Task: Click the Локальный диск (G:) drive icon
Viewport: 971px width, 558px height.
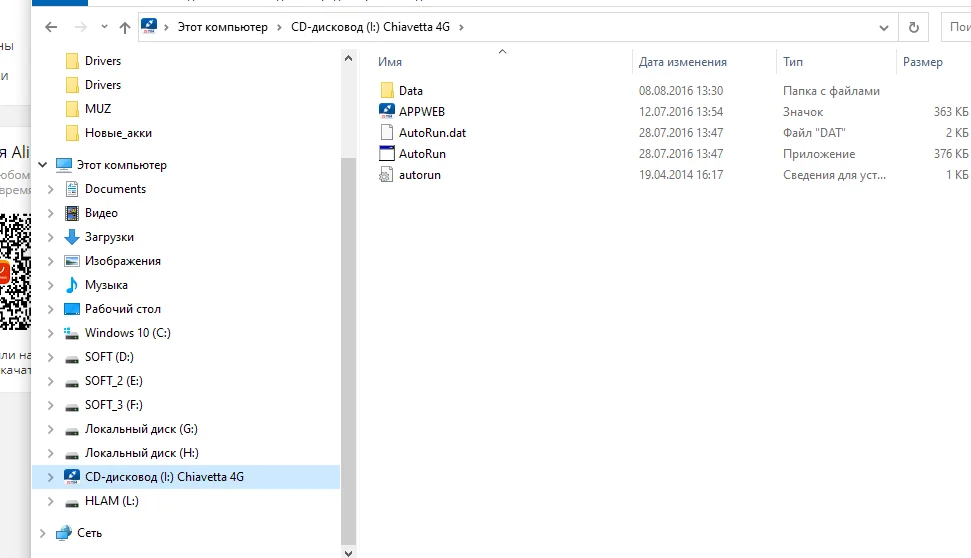Action: coord(72,431)
